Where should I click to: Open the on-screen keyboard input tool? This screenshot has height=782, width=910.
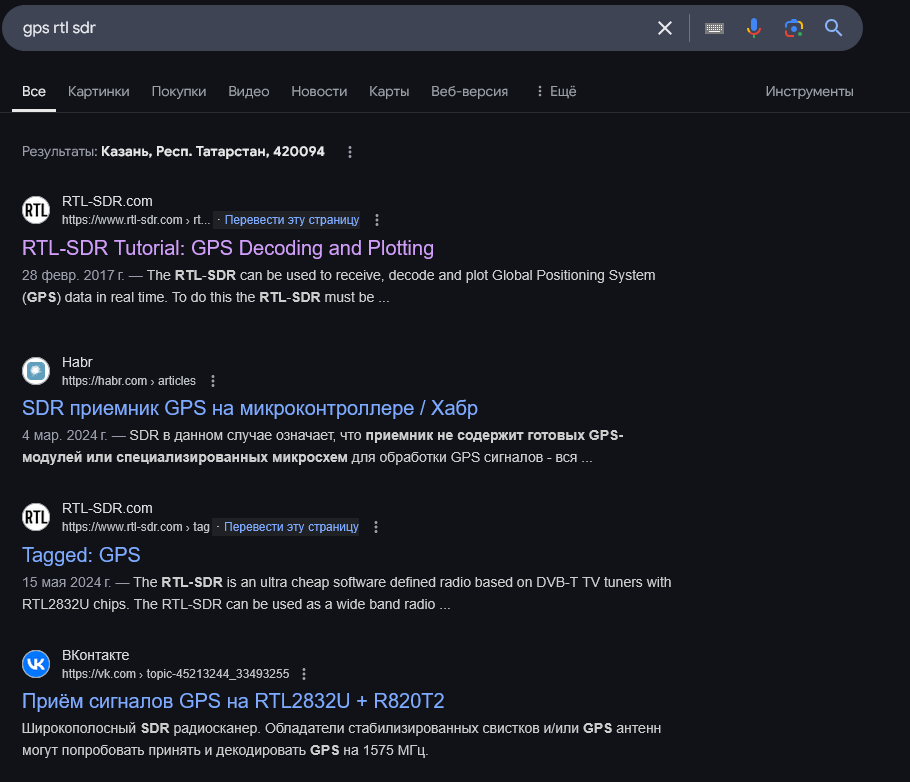[714, 28]
